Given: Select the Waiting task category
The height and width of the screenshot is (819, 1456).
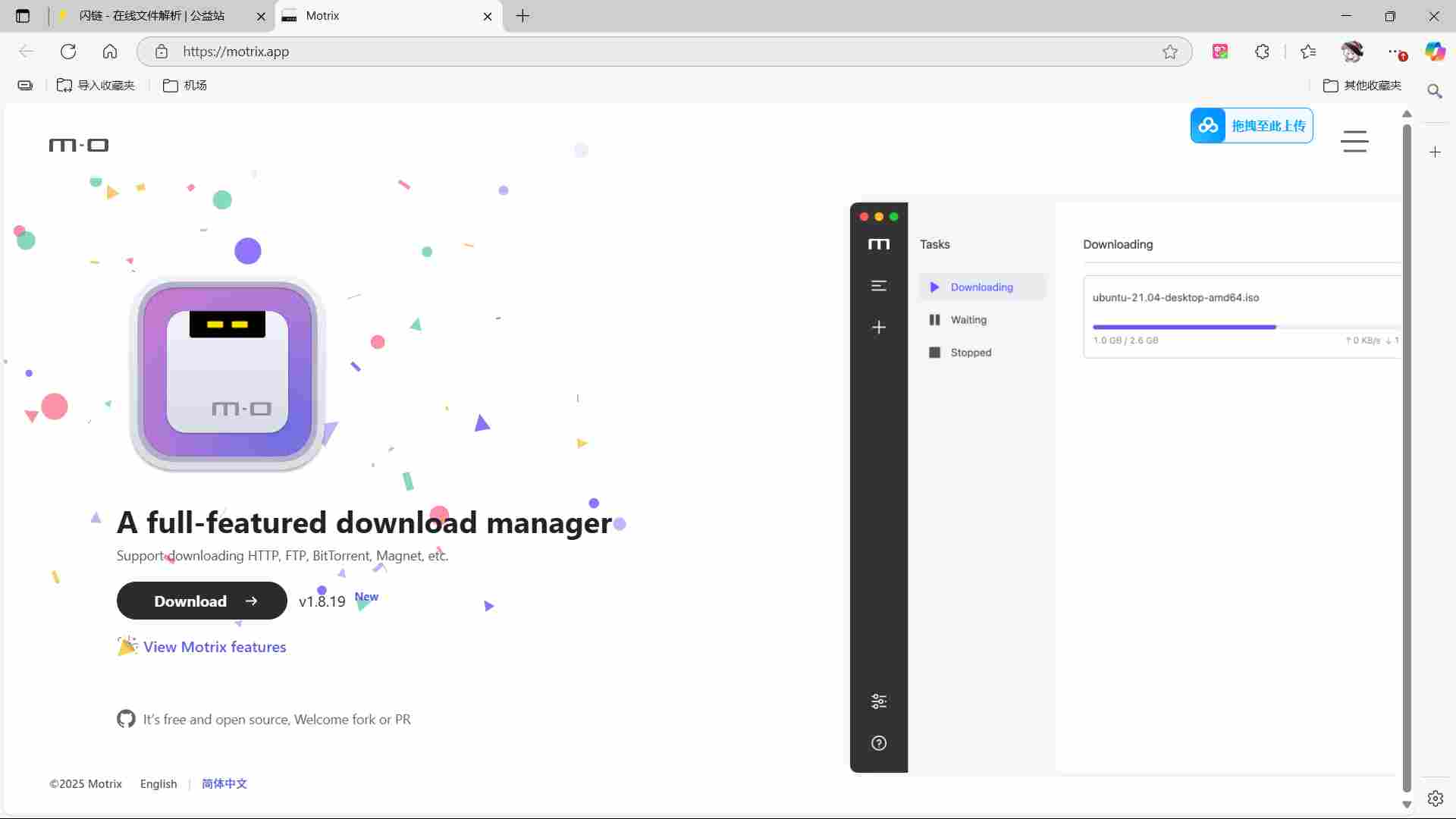Looking at the screenshot, I should coord(968,320).
